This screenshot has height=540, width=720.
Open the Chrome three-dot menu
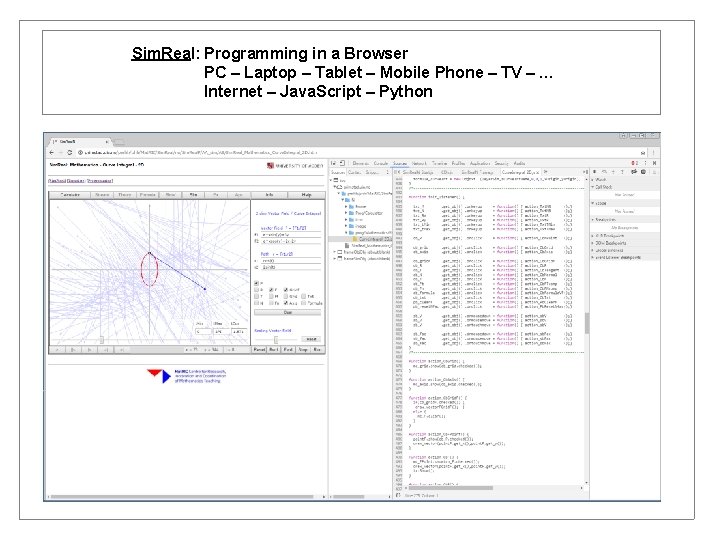[653, 152]
